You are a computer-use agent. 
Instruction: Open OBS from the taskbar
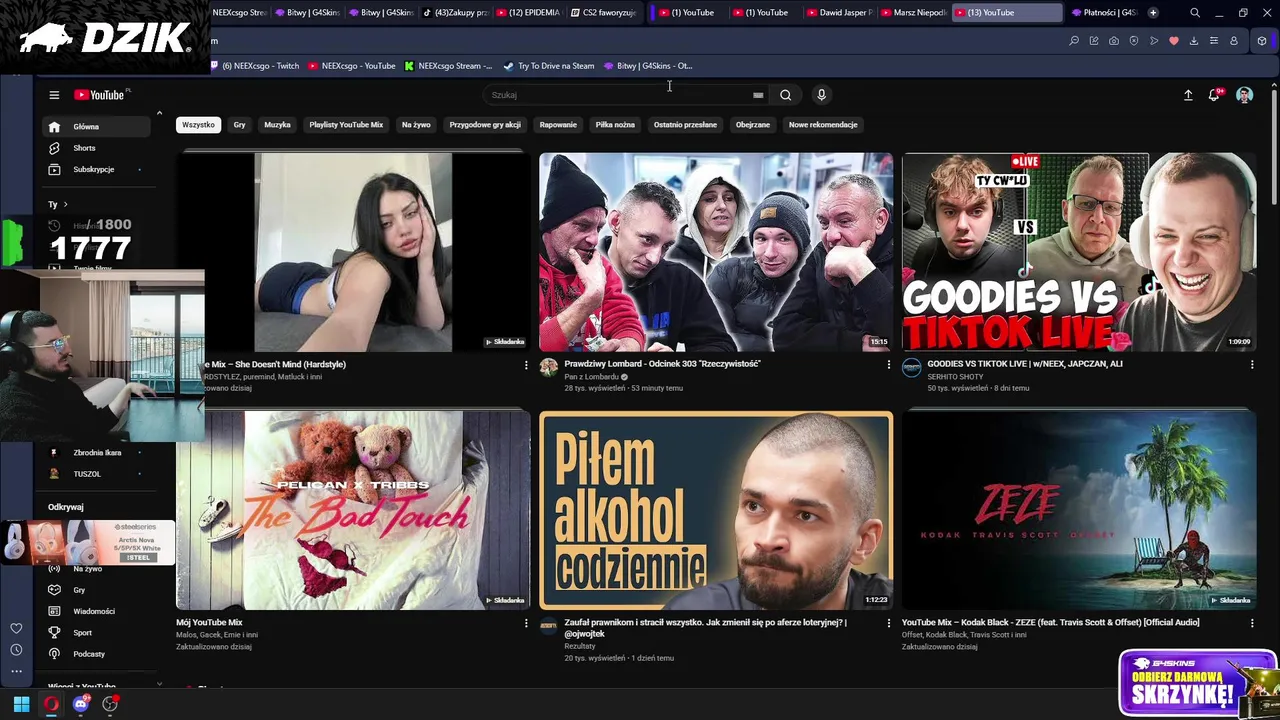(x=110, y=704)
